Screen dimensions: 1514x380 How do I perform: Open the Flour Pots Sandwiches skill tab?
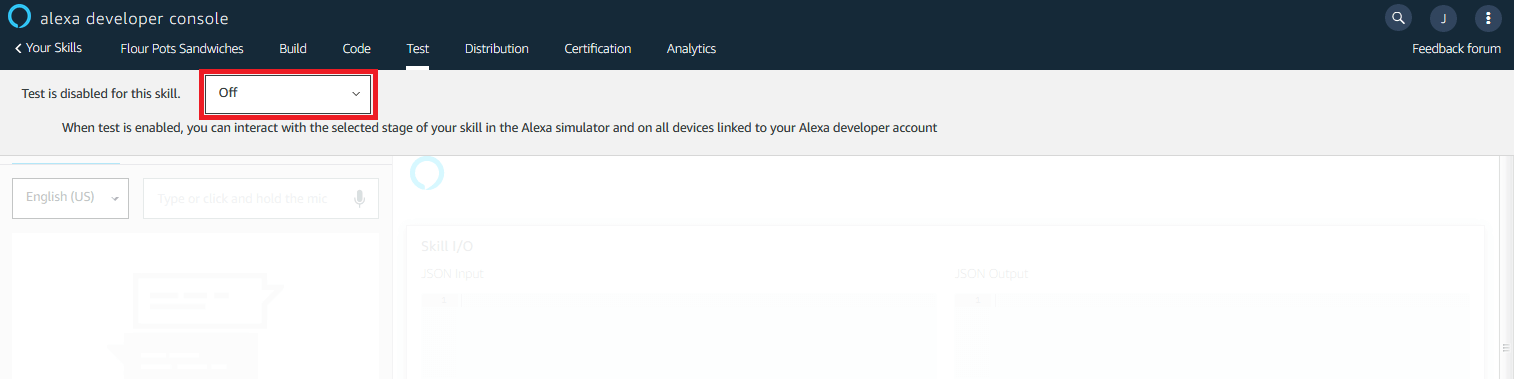182,48
